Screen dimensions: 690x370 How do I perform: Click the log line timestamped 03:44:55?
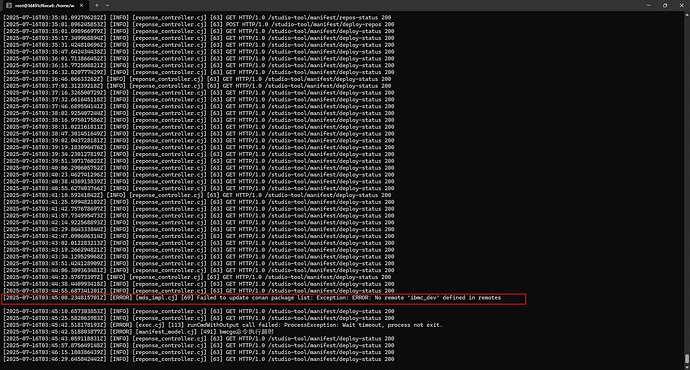click(198, 291)
